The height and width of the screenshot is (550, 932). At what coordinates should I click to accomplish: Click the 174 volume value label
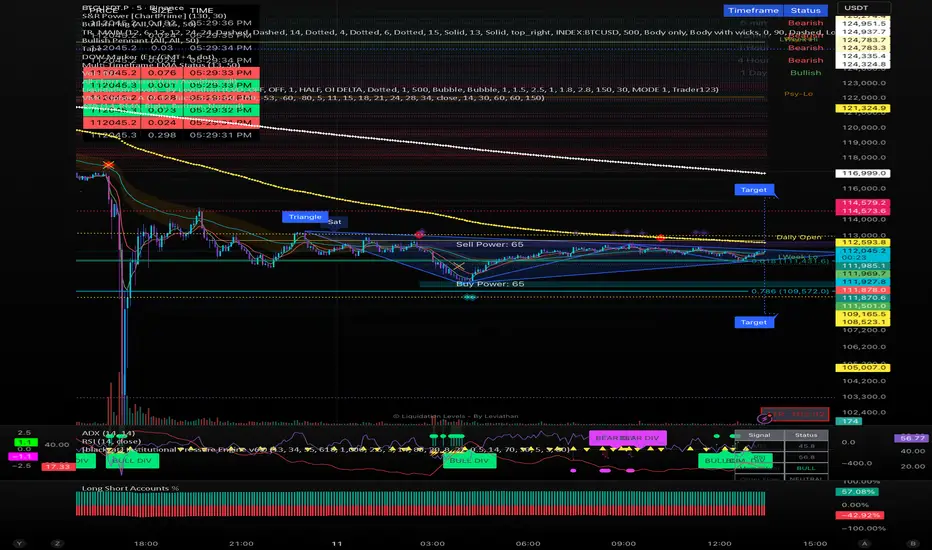(x=849, y=421)
